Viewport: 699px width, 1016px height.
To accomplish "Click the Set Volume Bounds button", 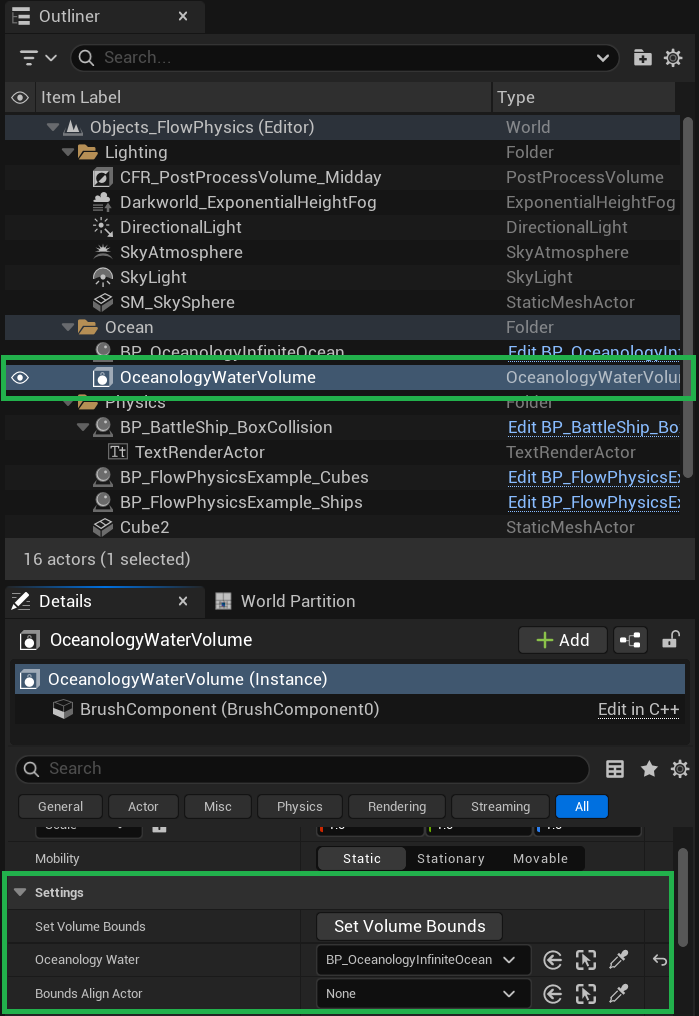I will coord(409,926).
